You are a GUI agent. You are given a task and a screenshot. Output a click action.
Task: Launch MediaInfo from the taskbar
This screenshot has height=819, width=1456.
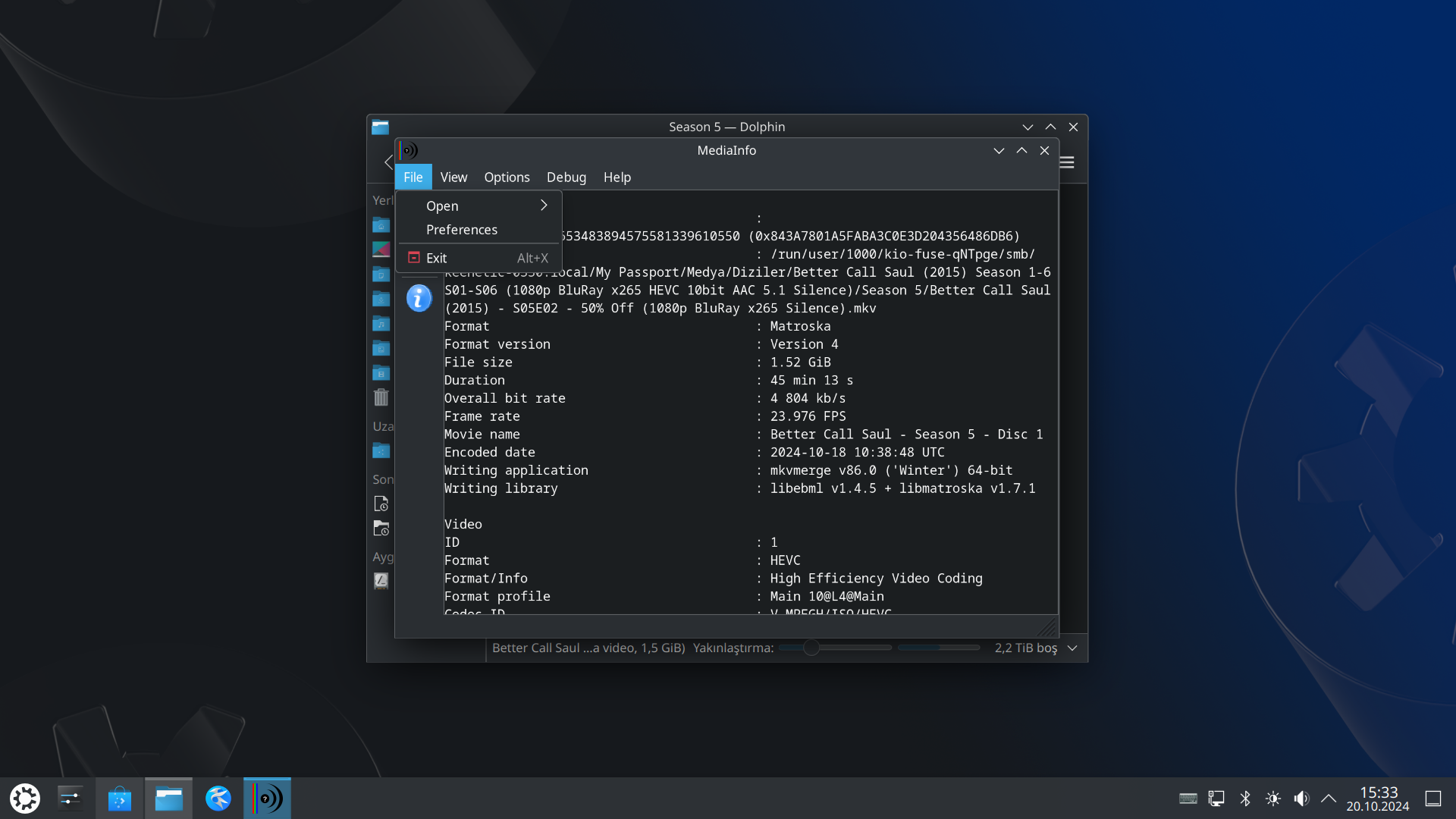(267, 798)
